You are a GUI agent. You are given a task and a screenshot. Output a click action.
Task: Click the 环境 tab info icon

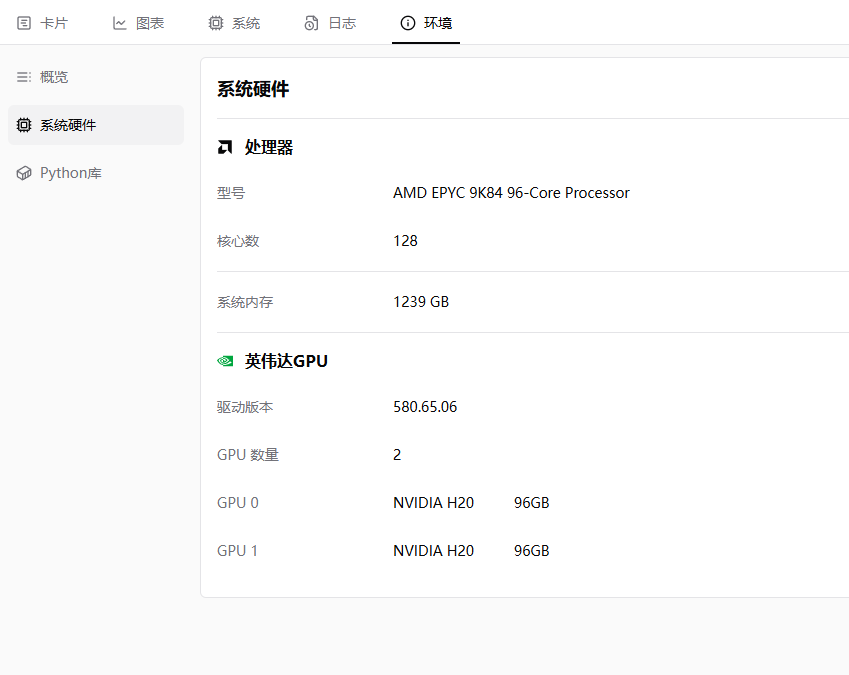(407, 23)
